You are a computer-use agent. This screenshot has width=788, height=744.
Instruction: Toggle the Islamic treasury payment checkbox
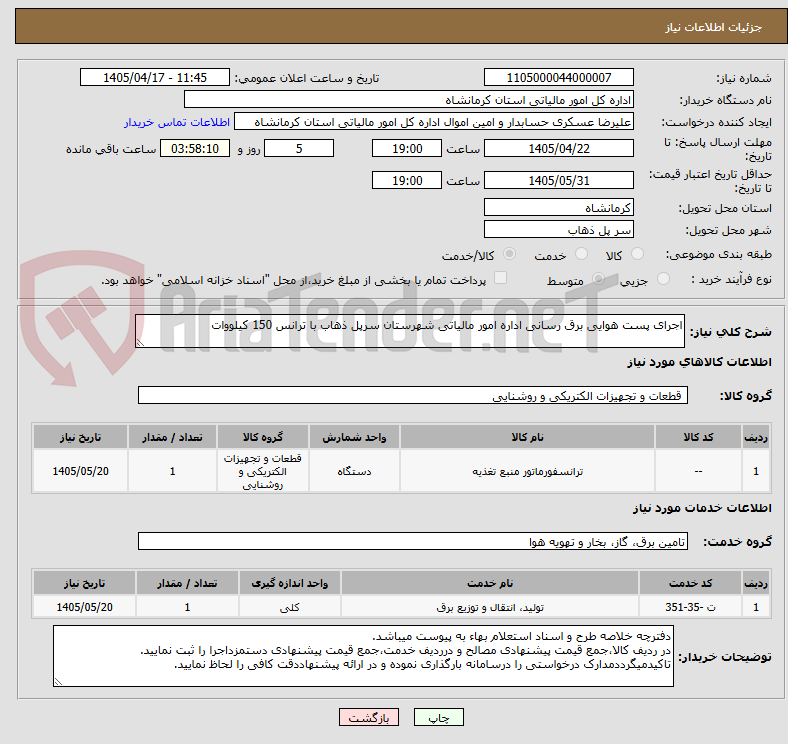click(501, 277)
